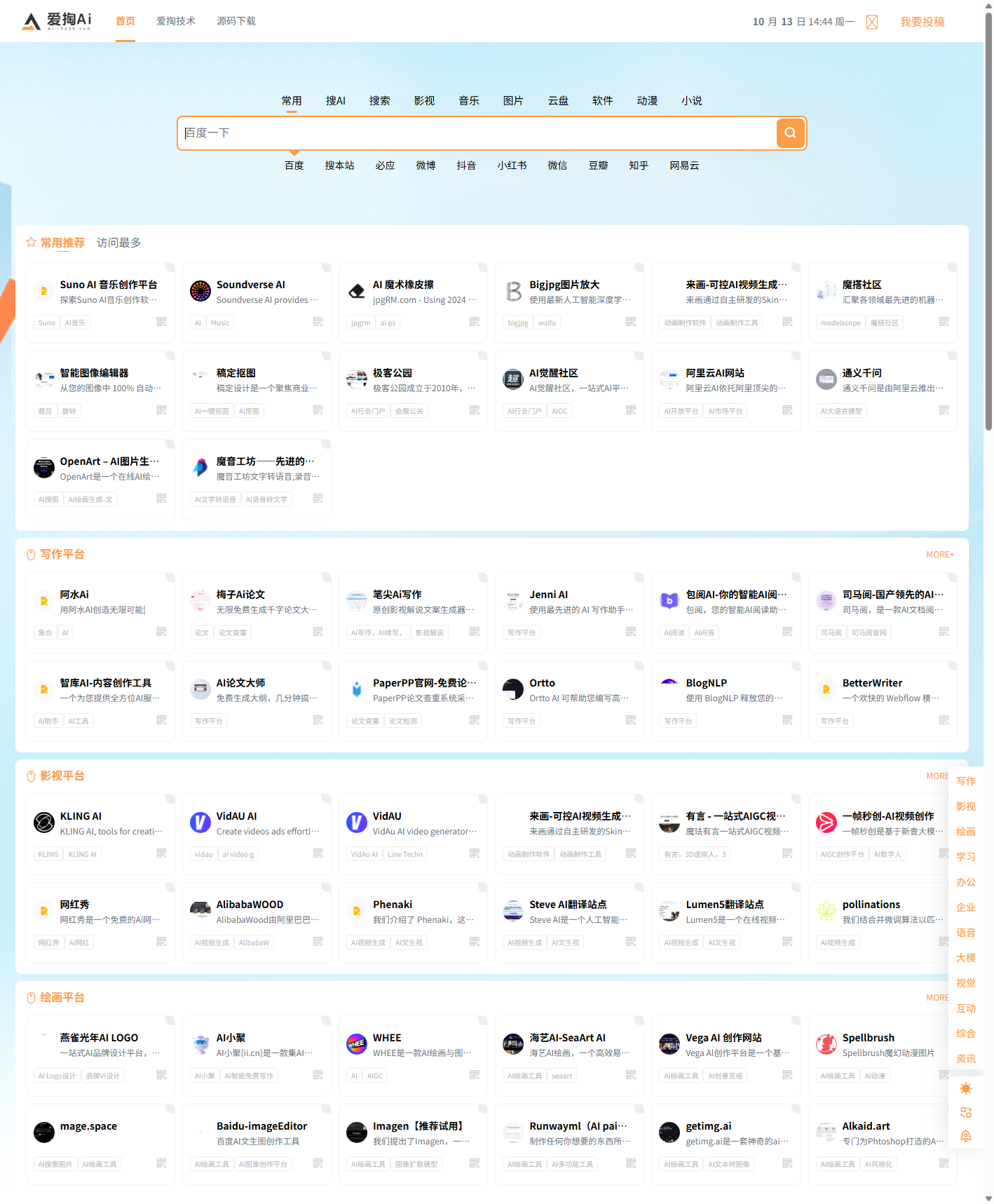Click the KLING AI logo icon

click(44, 823)
